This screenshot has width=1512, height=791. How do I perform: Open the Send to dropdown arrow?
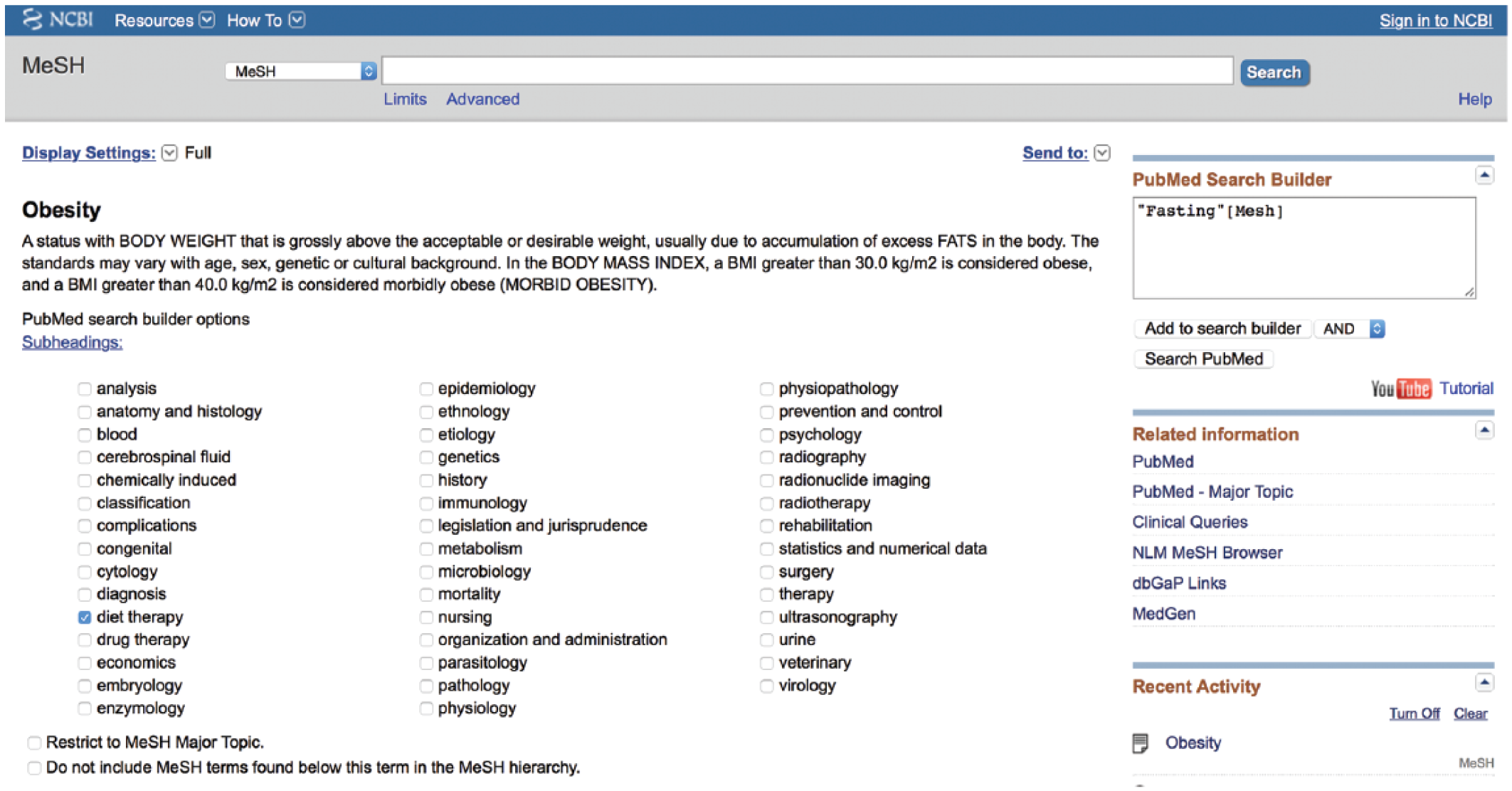(1102, 153)
